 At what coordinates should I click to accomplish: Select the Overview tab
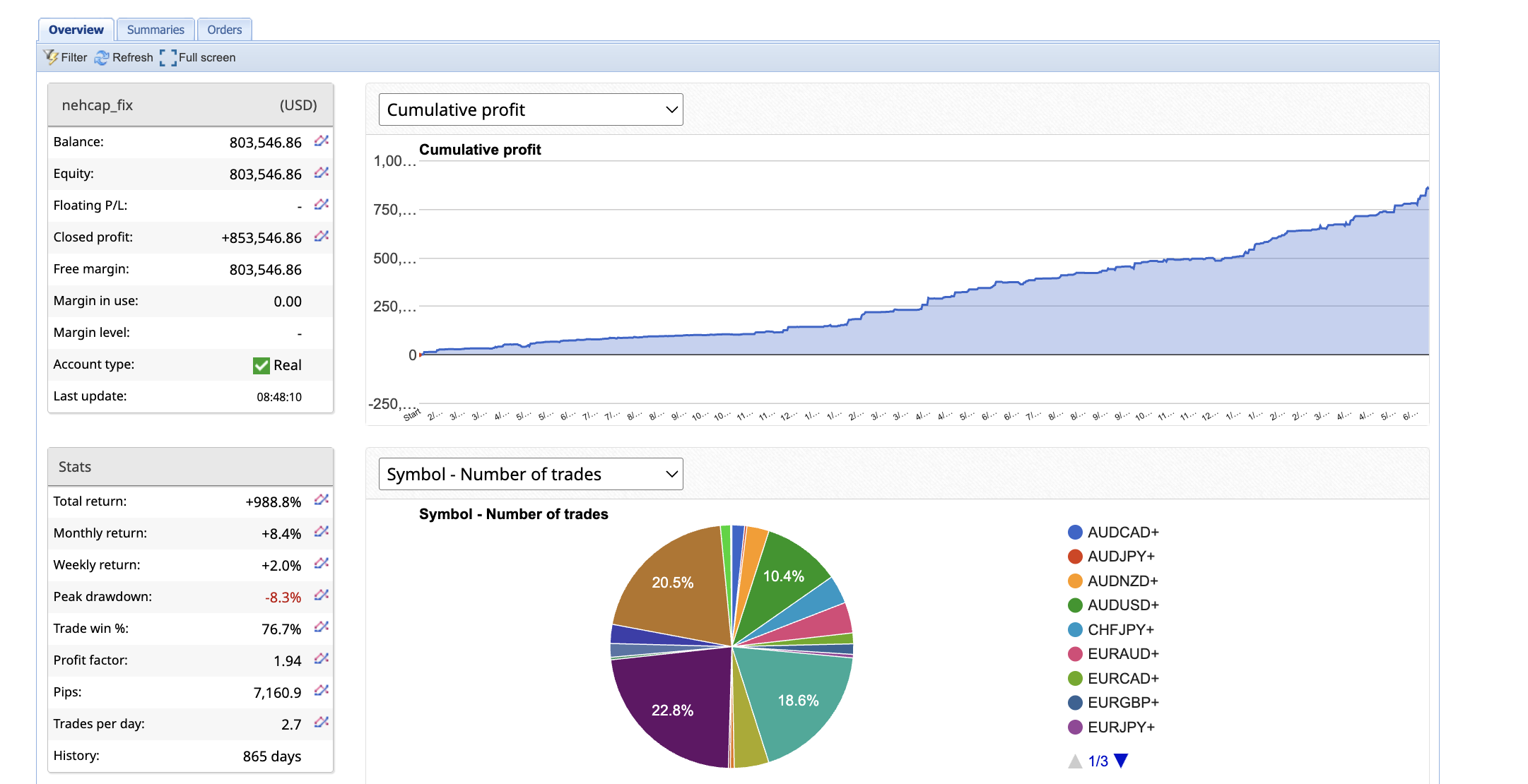[76, 30]
